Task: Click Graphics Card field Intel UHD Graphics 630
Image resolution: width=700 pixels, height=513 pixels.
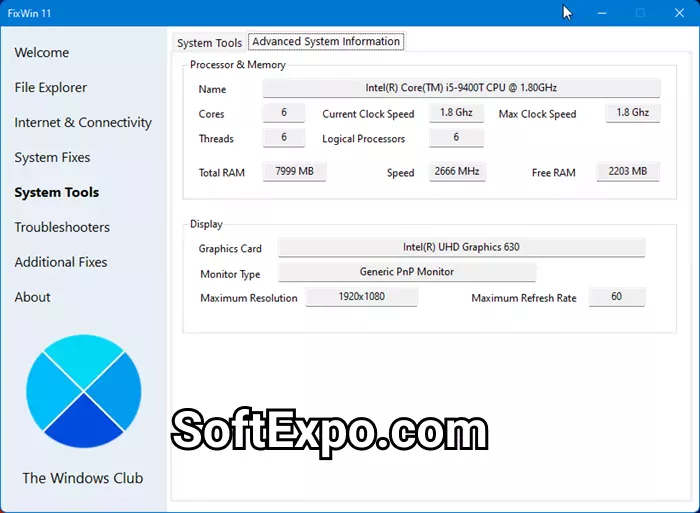Action: pos(462,247)
